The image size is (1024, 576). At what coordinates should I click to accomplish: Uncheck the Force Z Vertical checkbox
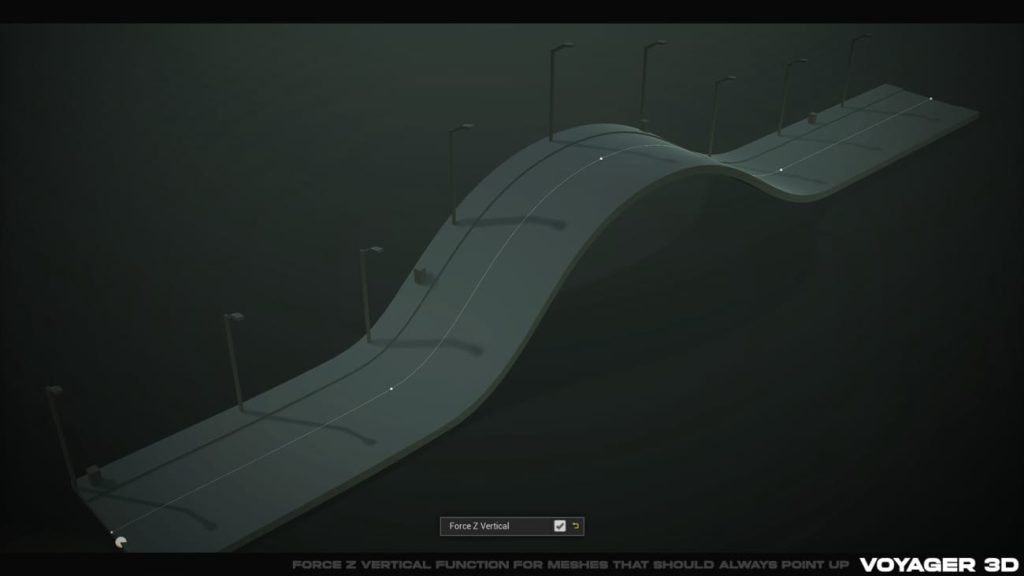(x=560, y=526)
